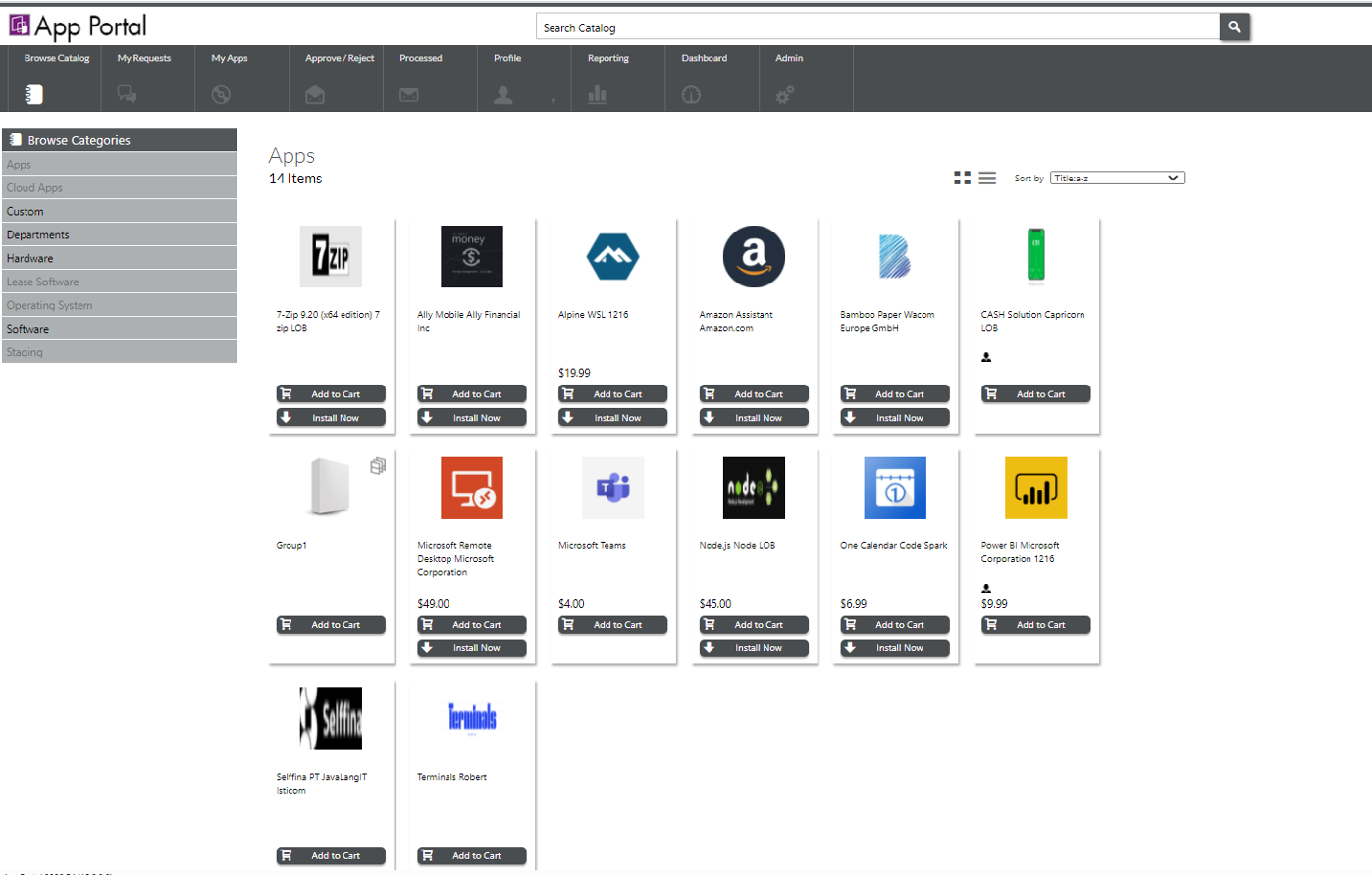Open the Sort by dropdown

(x=1117, y=179)
